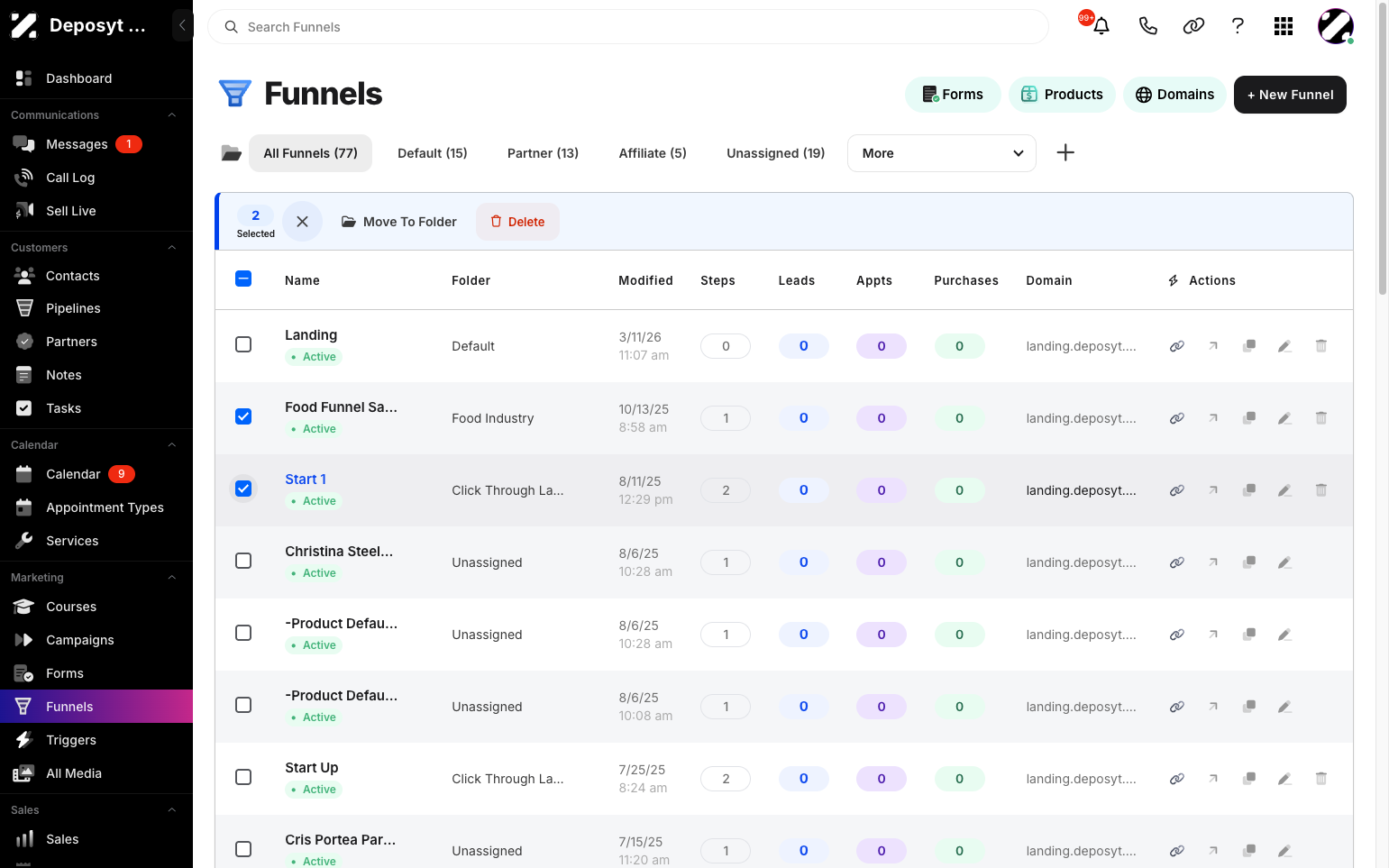Clear the current selection with X
Image resolution: width=1389 pixels, height=868 pixels.
[x=302, y=221]
